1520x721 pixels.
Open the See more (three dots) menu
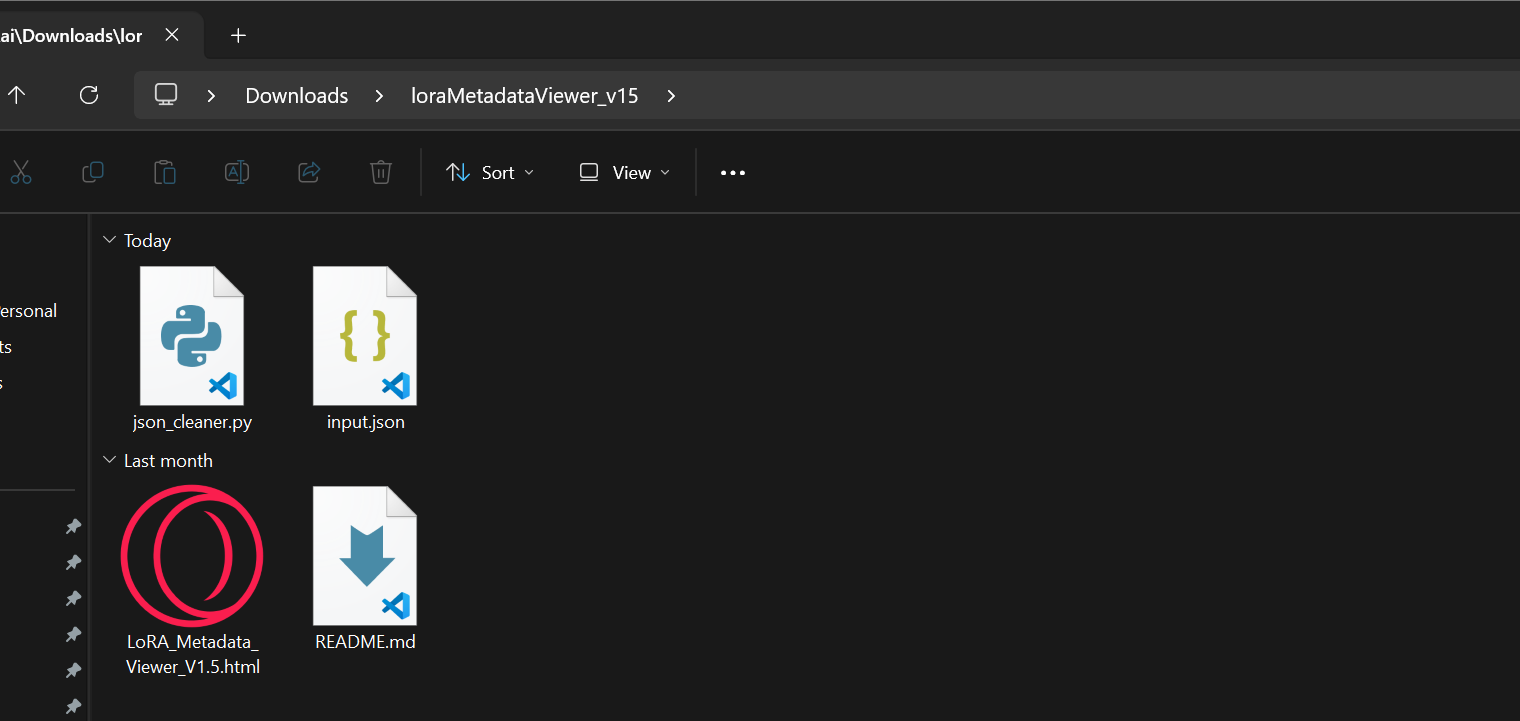[x=733, y=172]
